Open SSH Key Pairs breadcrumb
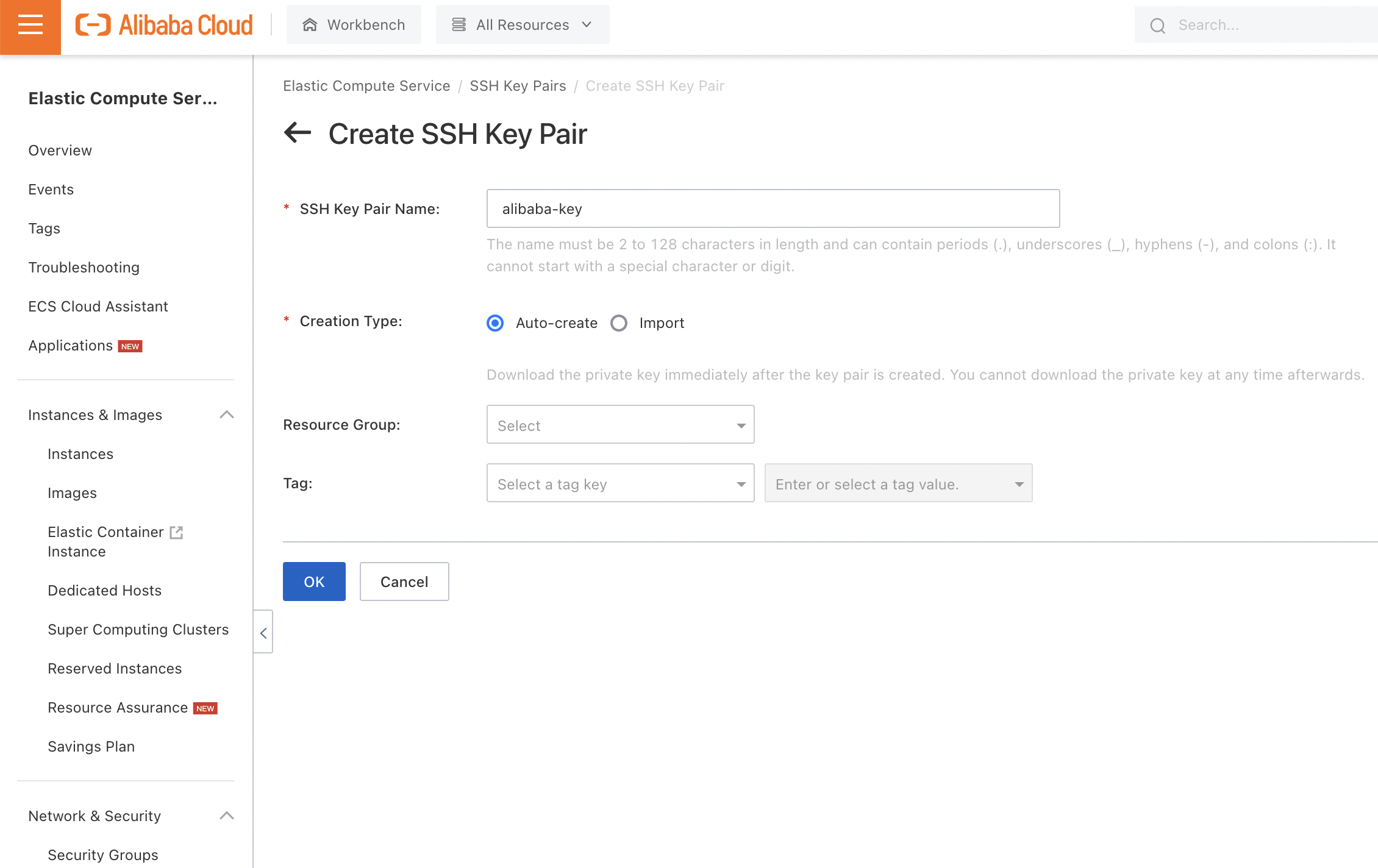This screenshot has width=1378, height=868. [518, 86]
